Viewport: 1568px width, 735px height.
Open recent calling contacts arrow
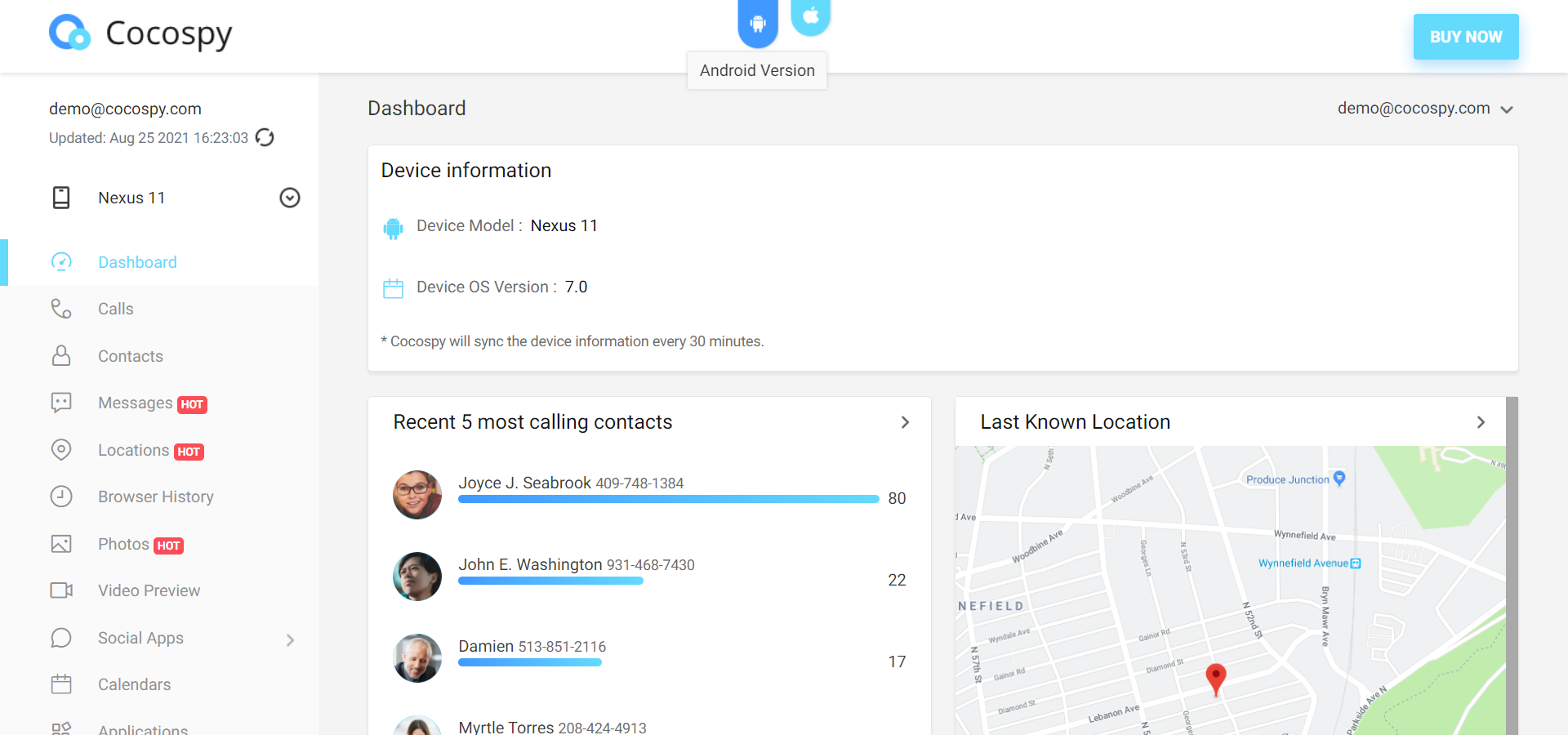[905, 422]
